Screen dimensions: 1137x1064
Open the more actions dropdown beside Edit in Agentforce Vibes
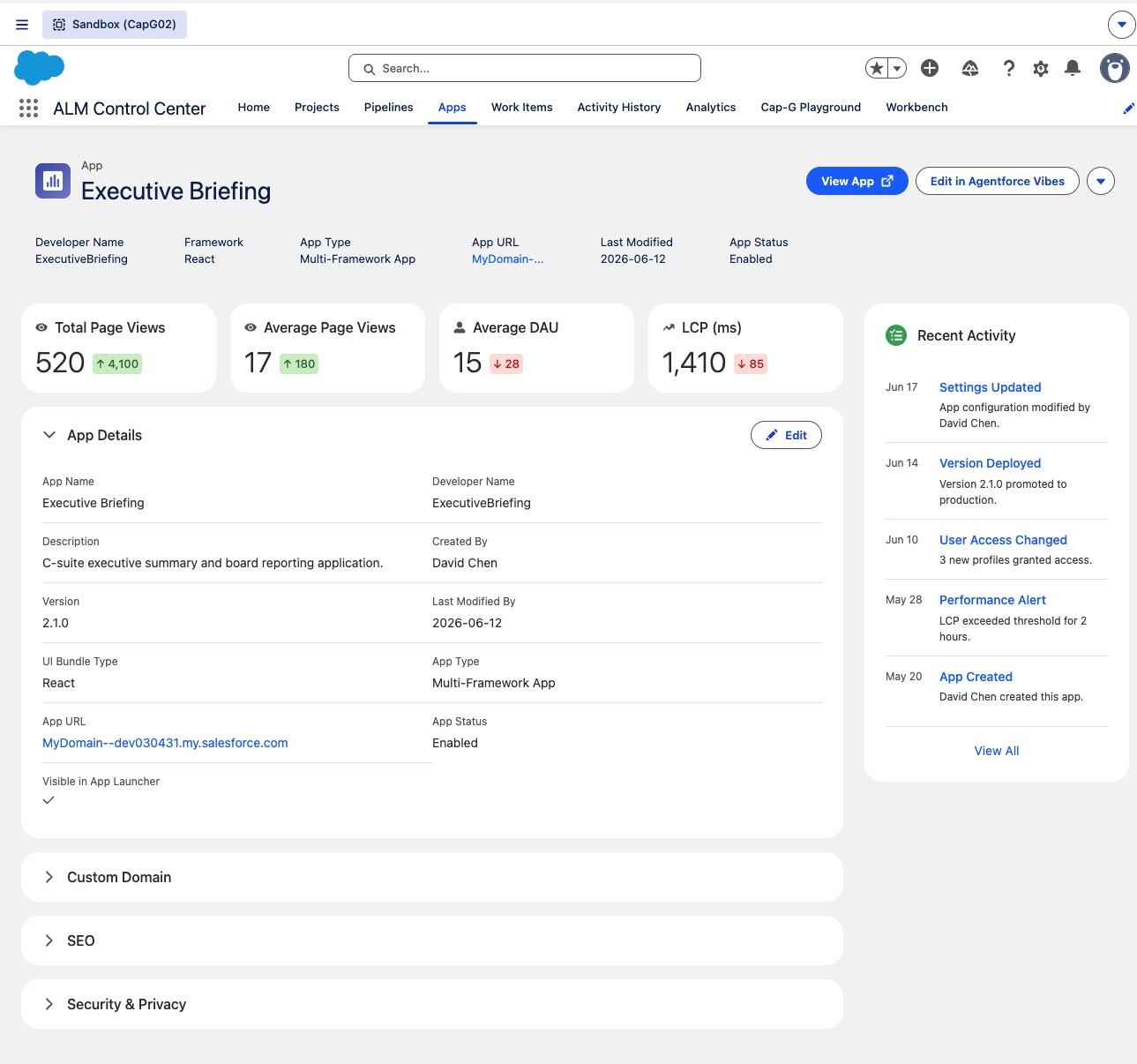click(x=1101, y=181)
